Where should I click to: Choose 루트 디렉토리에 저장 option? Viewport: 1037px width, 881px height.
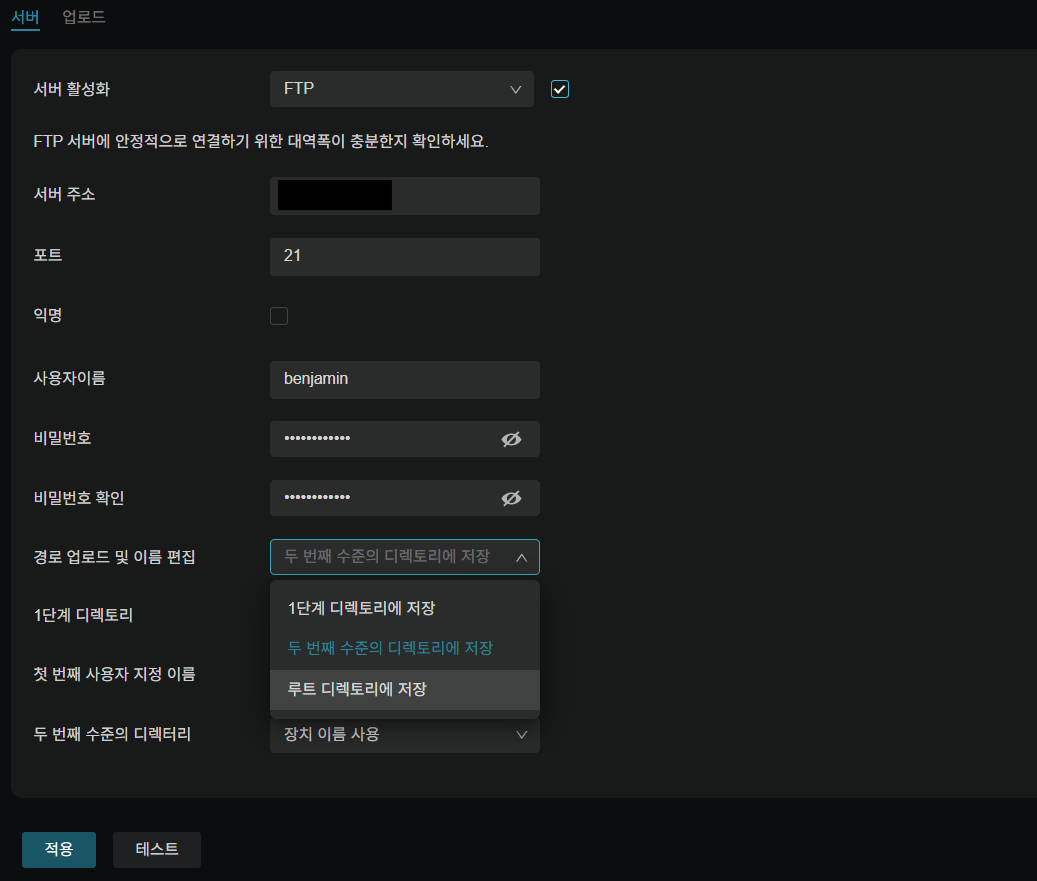[x=405, y=690]
